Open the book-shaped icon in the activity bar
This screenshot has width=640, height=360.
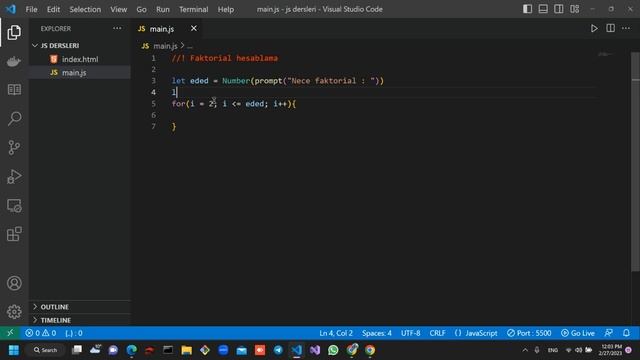pyautogui.click(x=14, y=90)
